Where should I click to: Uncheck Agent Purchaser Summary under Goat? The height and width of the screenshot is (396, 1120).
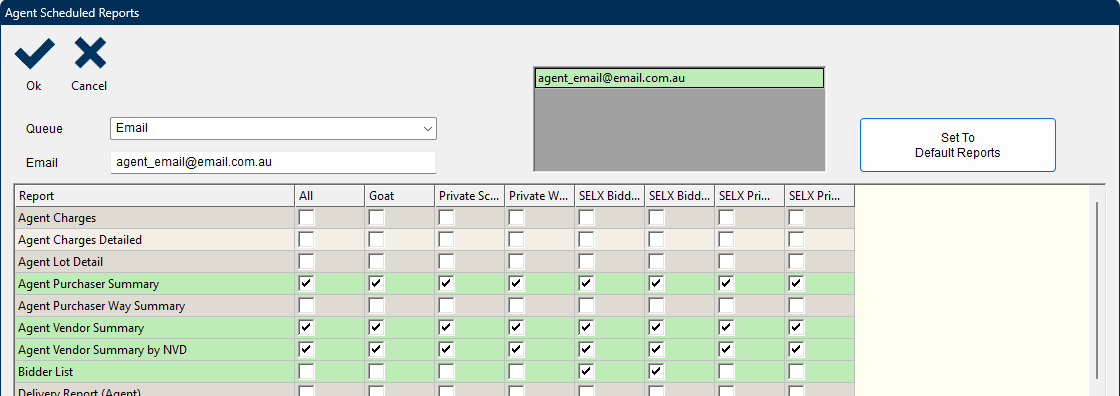[x=376, y=284]
